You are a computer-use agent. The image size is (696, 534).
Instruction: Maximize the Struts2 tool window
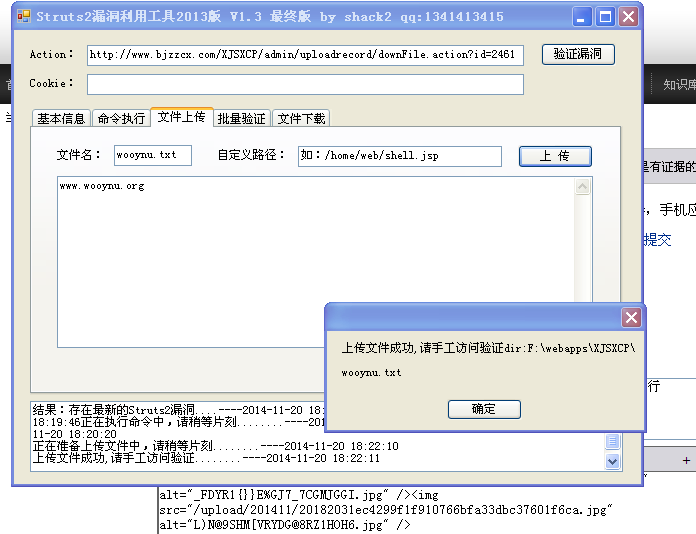pos(605,17)
